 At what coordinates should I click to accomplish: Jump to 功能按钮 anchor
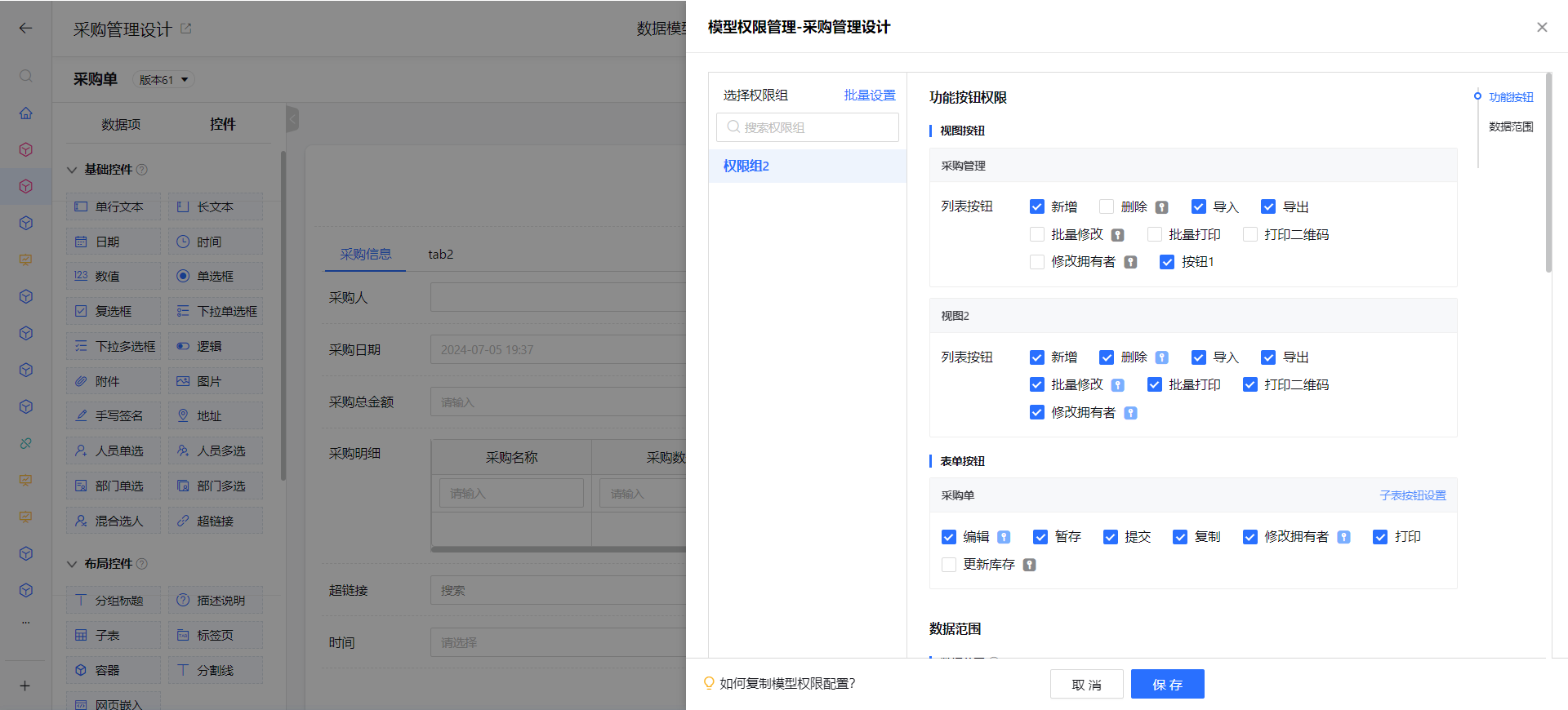tap(1511, 97)
